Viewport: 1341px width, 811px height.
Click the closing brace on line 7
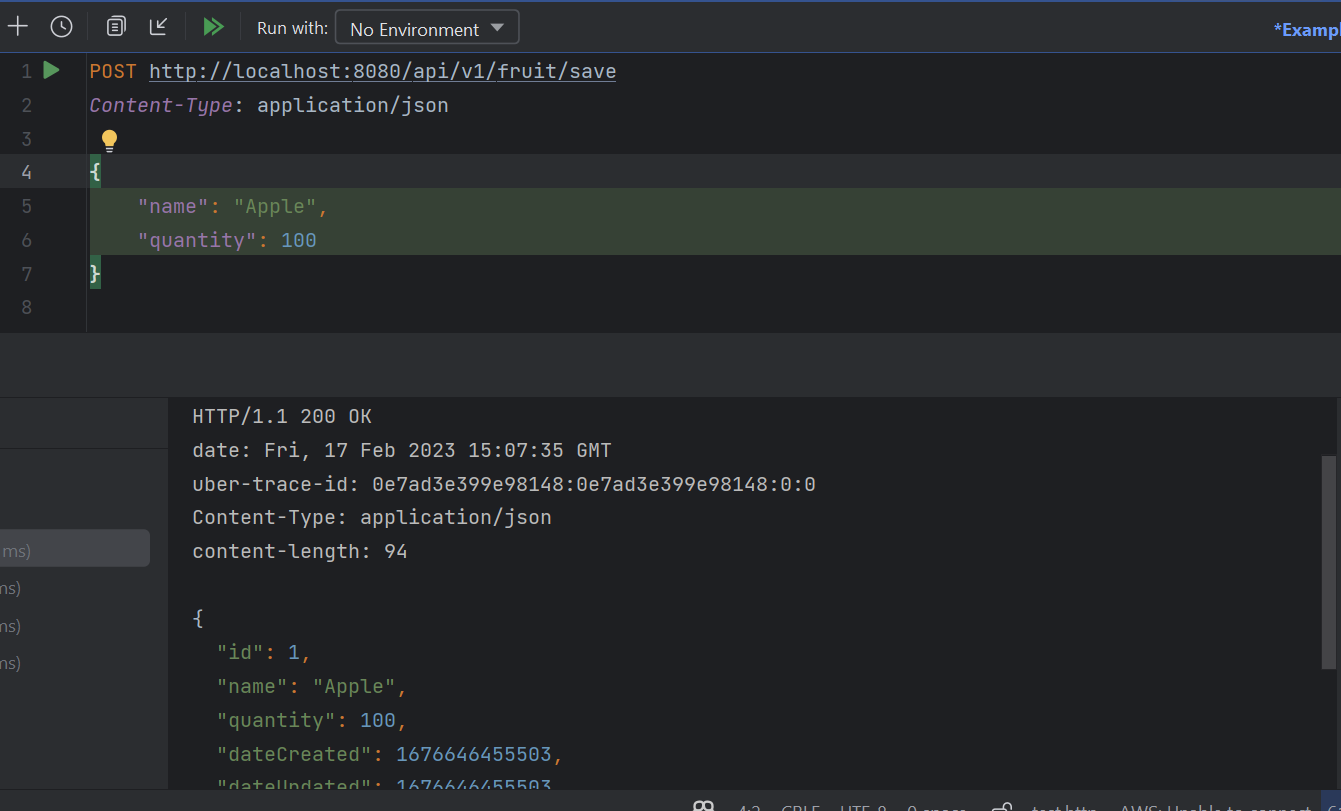point(95,273)
